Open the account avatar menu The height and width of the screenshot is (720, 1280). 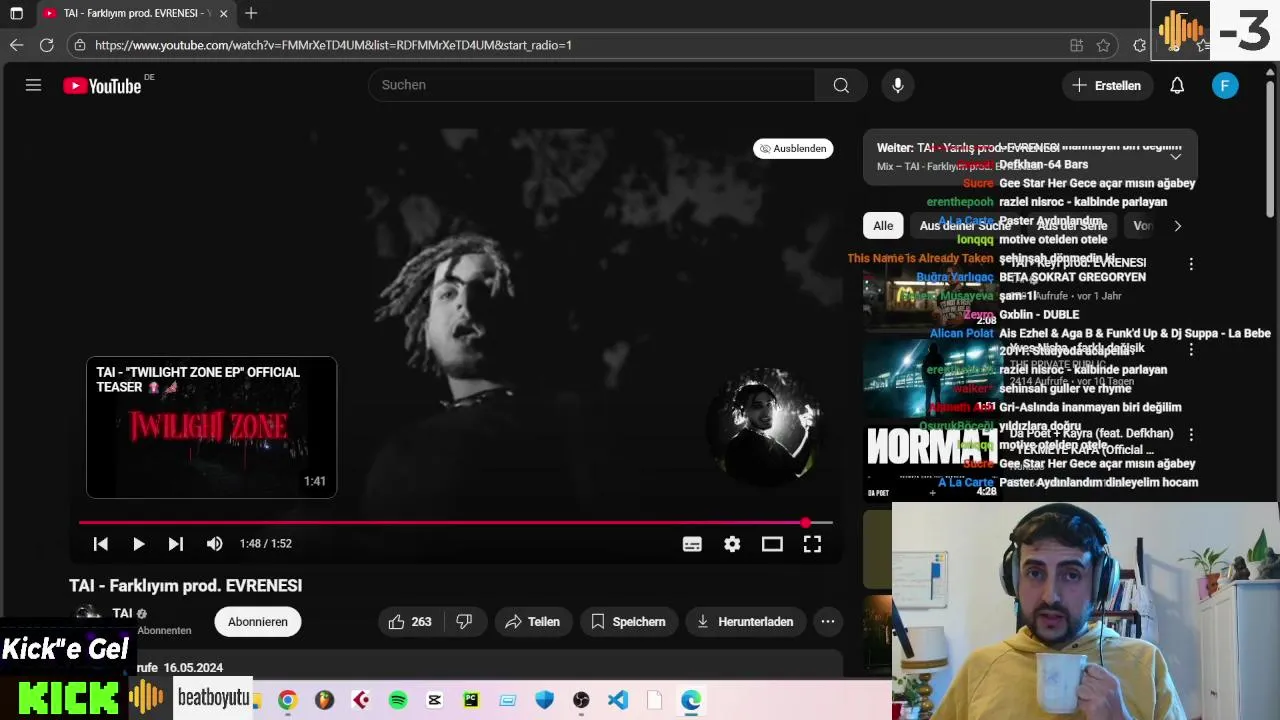pyautogui.click(x=1225, y=85)
